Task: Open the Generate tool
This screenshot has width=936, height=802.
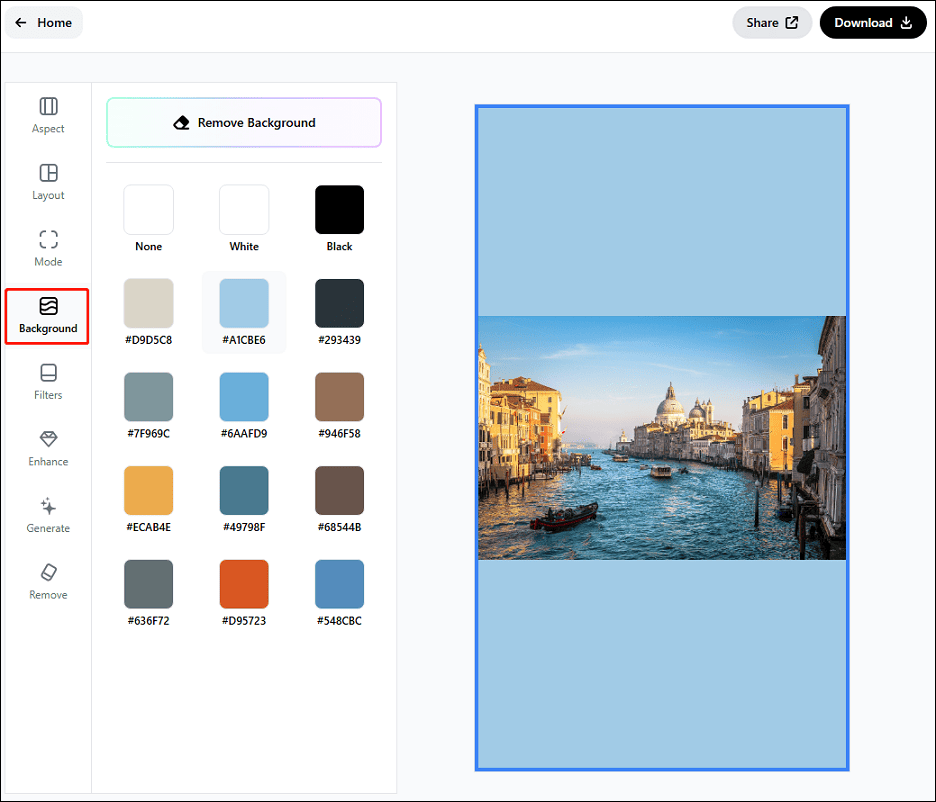Action: click(x=47, y=514)
